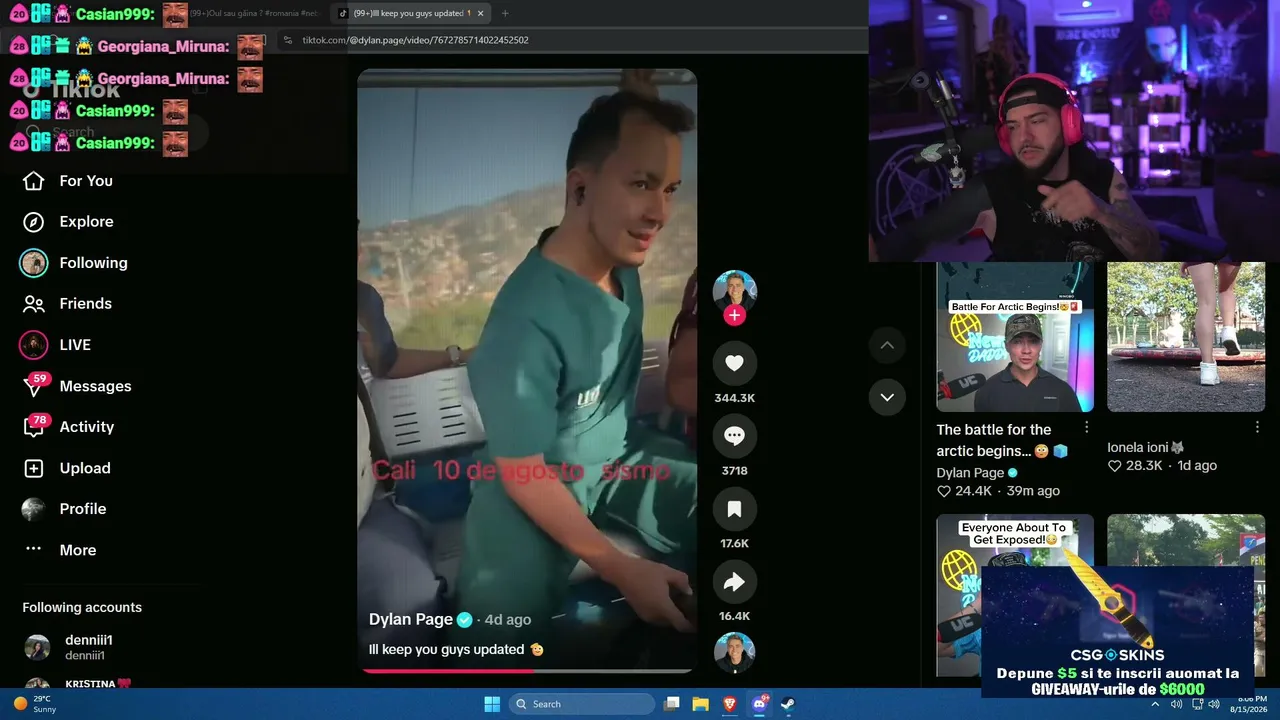Click the Upload plus icon
Screen dimensions: 1280x720
[34, 468]
